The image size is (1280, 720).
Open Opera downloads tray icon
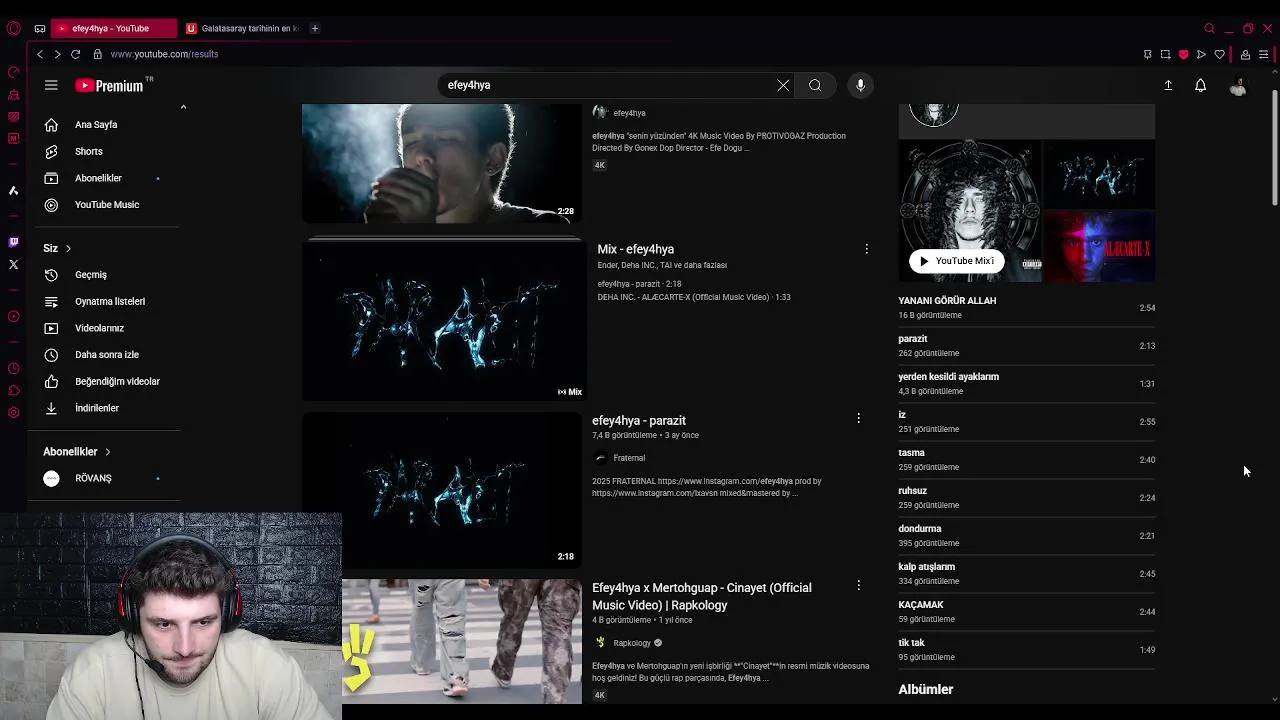pos(1245,54)
